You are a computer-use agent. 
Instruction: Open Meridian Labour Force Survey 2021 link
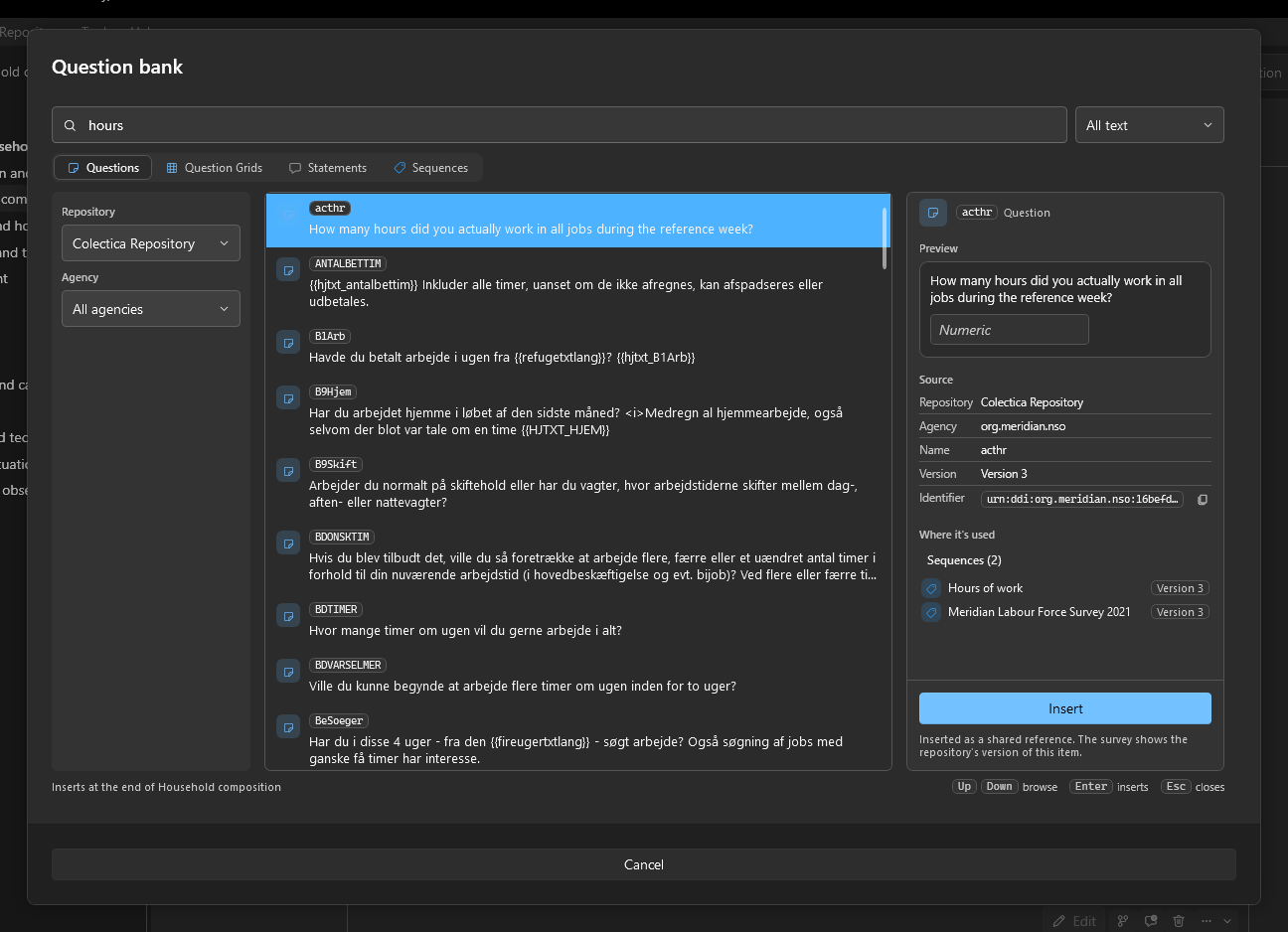[x=1040, y=612]
